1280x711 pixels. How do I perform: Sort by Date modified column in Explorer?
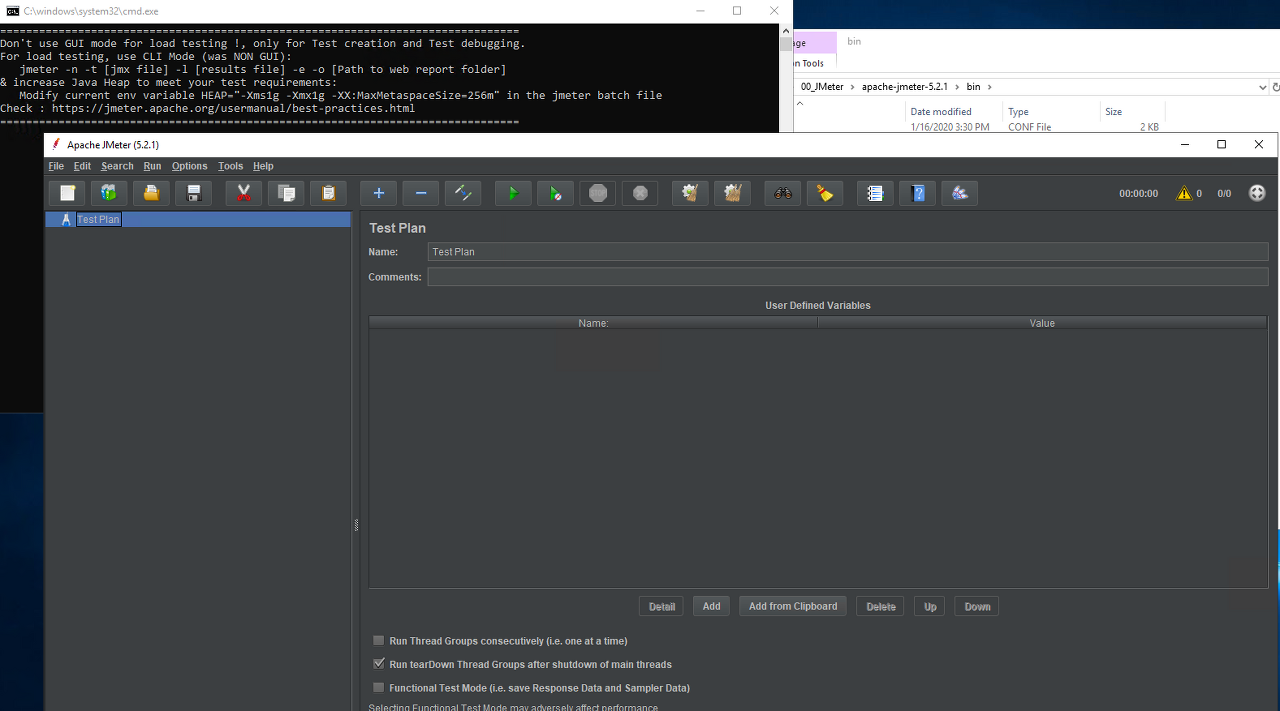[x=941, y=112]
